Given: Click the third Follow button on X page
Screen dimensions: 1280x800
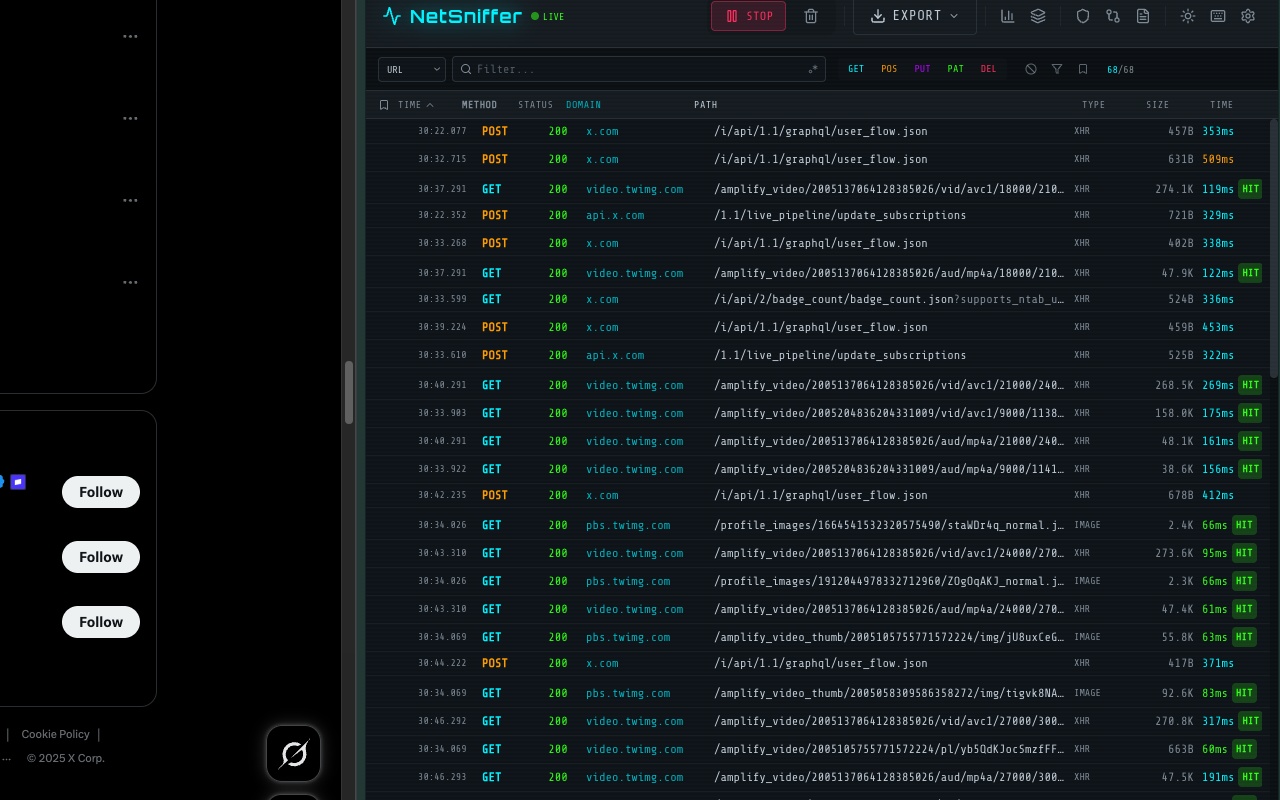Looking at the screenshot, I should (x=101, y=622).
